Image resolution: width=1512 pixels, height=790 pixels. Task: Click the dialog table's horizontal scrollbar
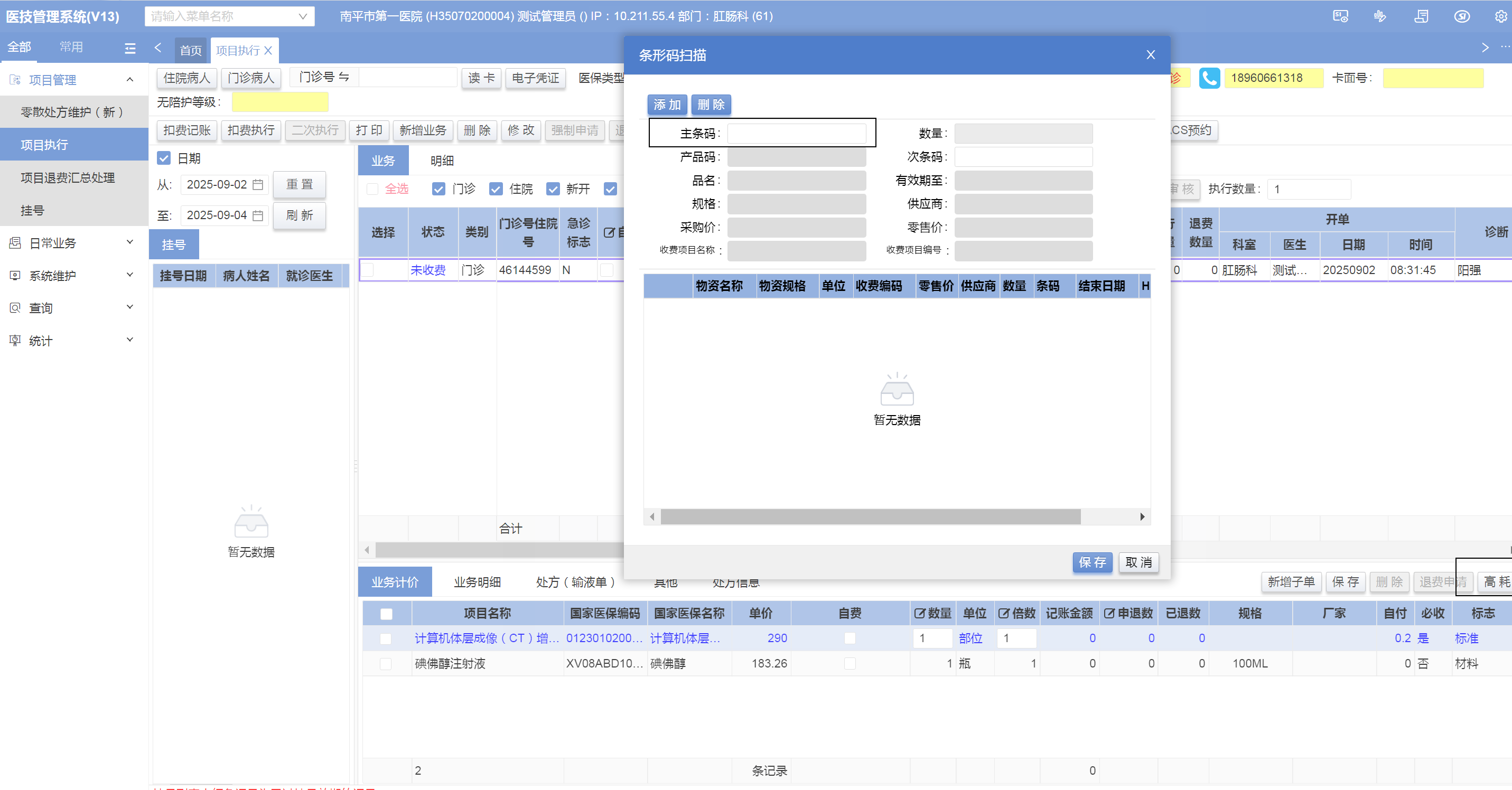point(870,516)
